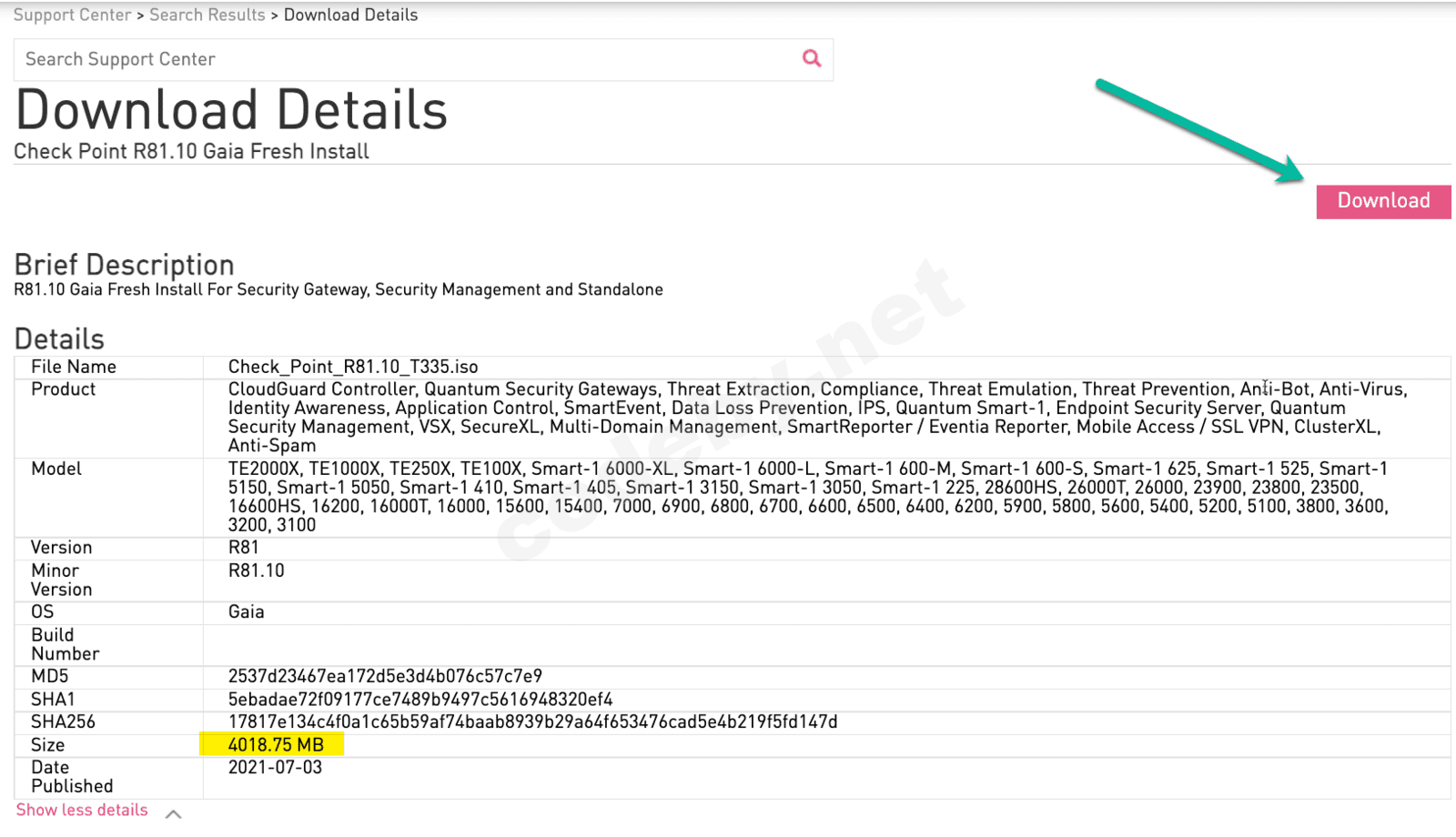Click the MD5 hash value

coord(385,676)
